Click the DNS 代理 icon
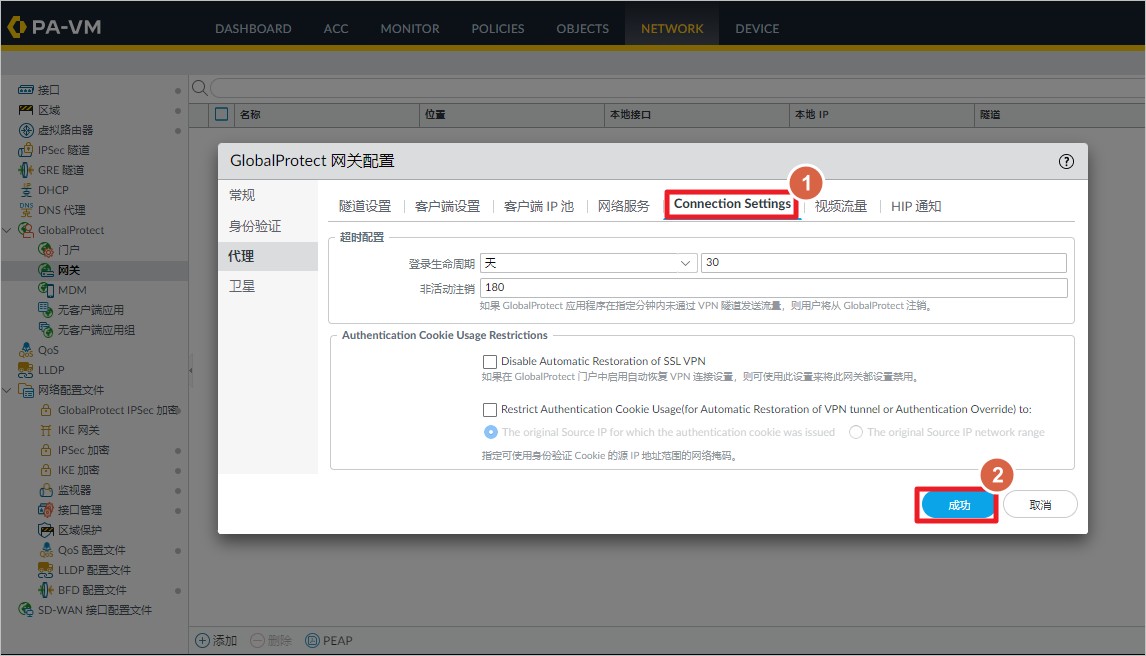The width and height of the screenshot is (1146, 656). (x=26, y=210)
